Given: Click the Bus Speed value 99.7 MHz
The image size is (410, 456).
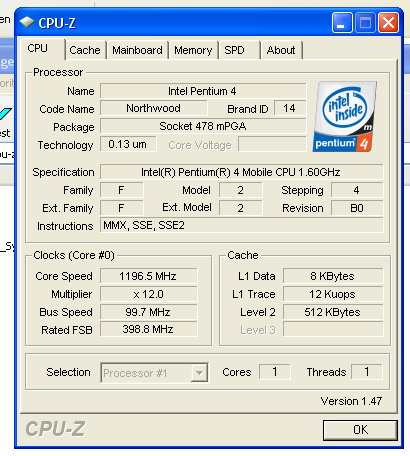Looking at the screenshot, I should (149, 312).
